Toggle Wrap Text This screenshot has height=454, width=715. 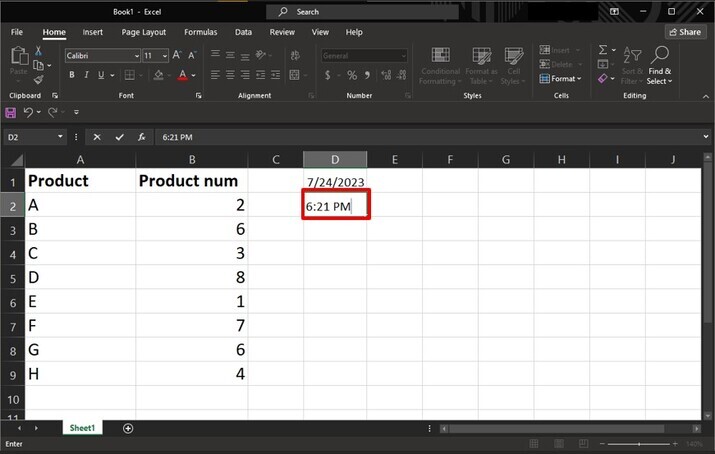pyautogui.click(x=295, y=56)
